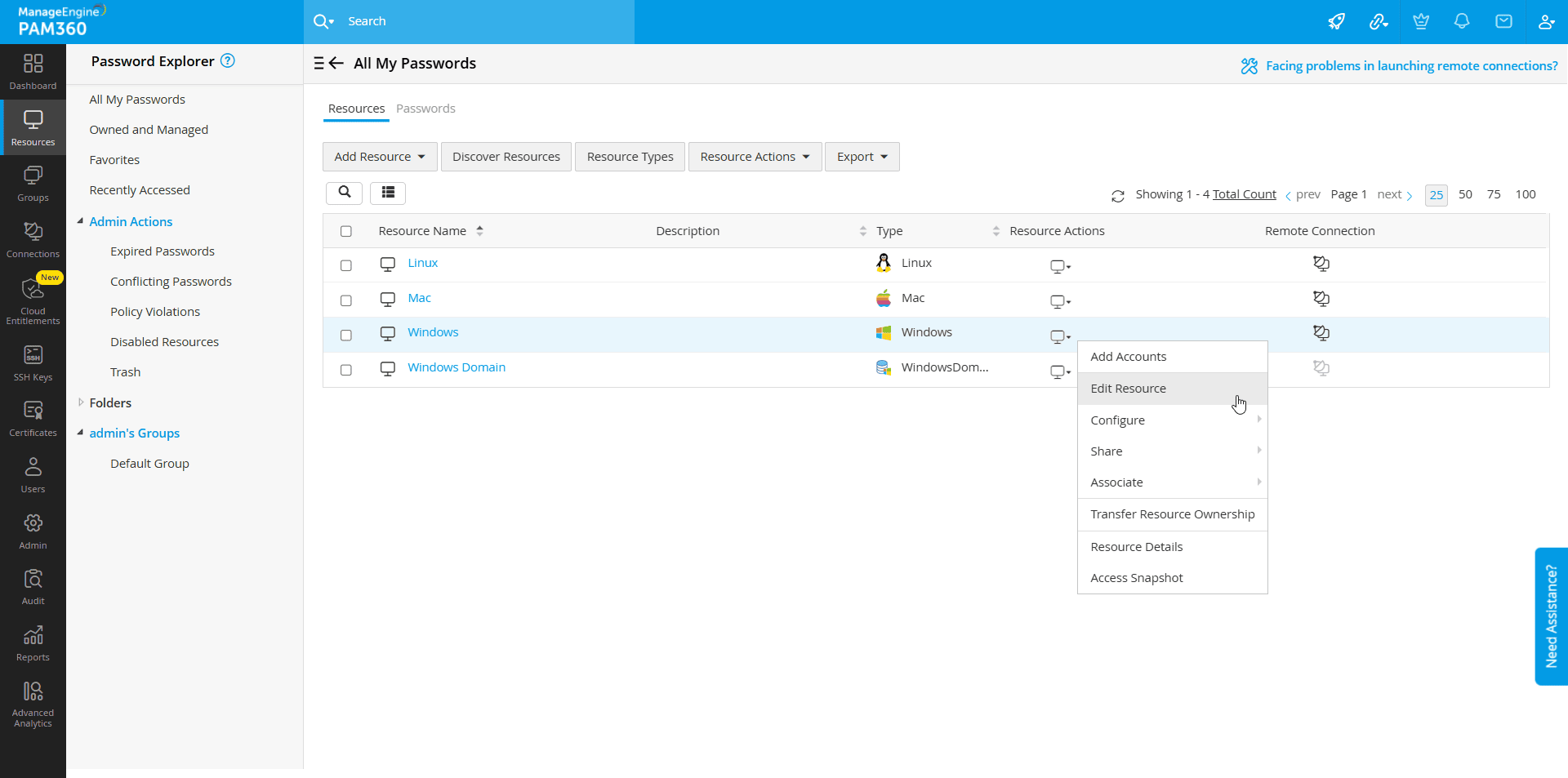Open the Associate submenu
Screen dimensions: 1568x778
pos(1172,482)
